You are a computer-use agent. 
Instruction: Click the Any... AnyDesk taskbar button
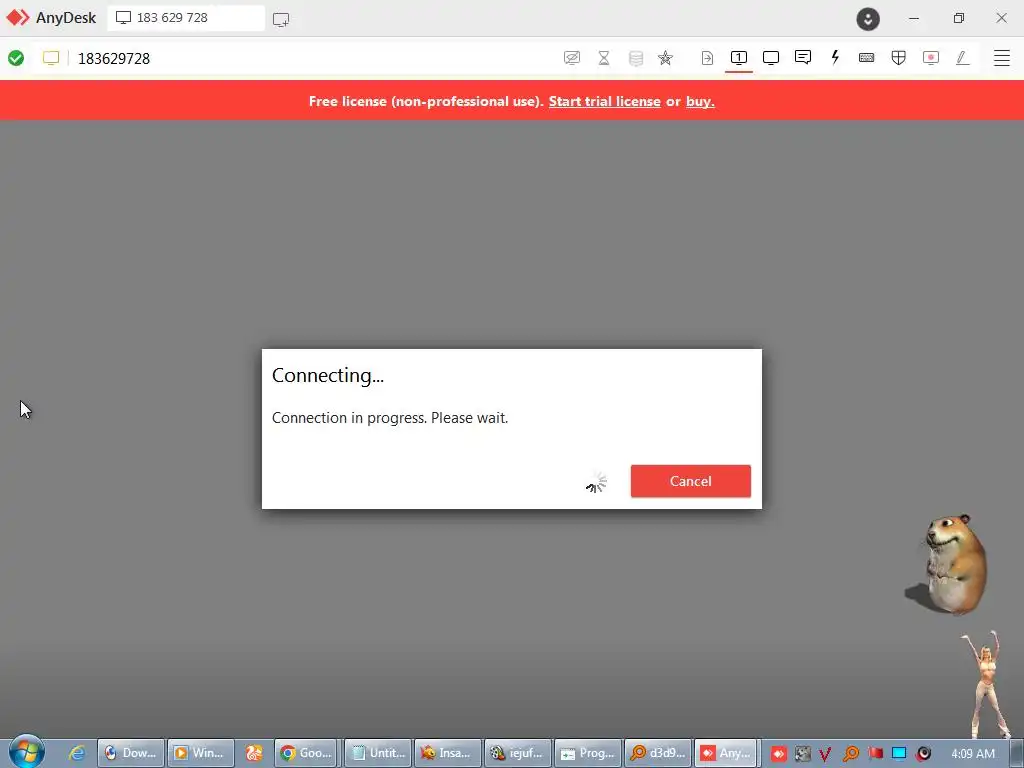[726, 753]
